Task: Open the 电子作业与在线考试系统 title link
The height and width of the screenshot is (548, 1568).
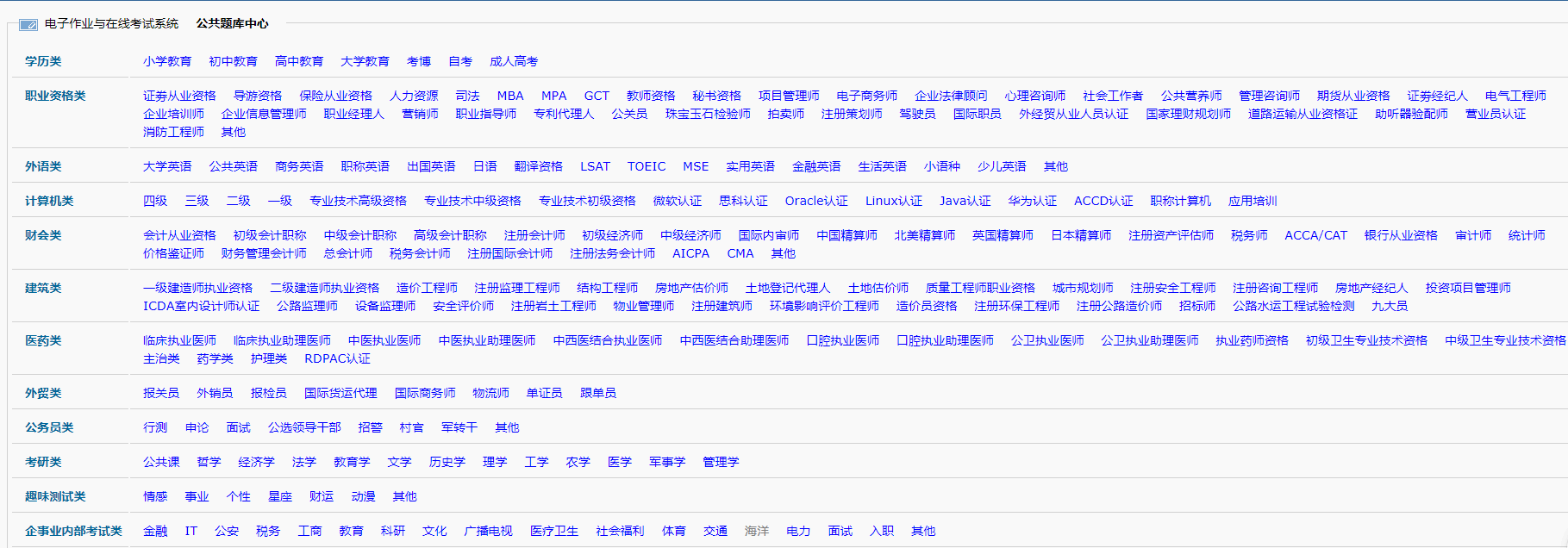Action: coord(111,23)
